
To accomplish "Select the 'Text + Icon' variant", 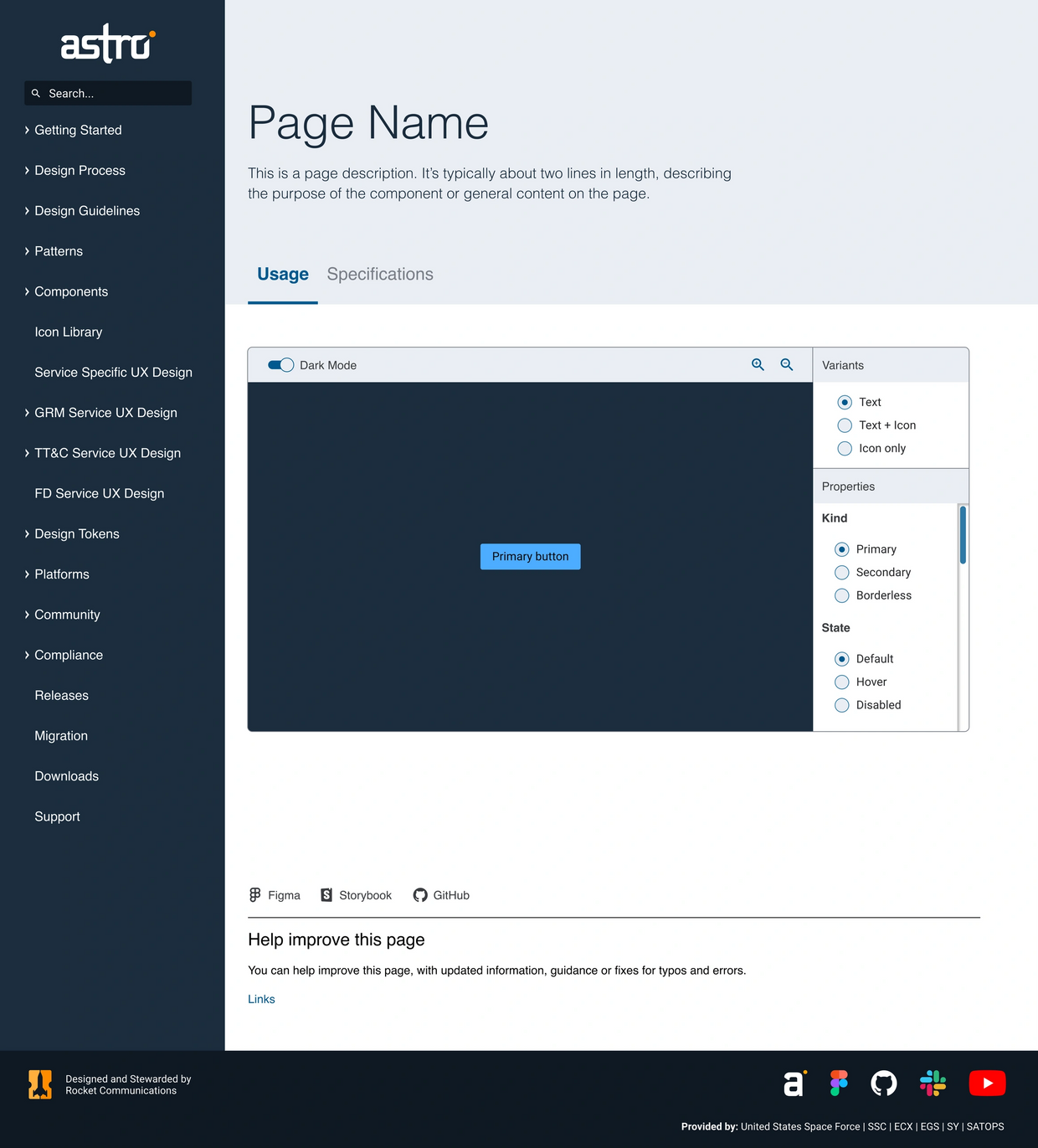I will (845, 425).
